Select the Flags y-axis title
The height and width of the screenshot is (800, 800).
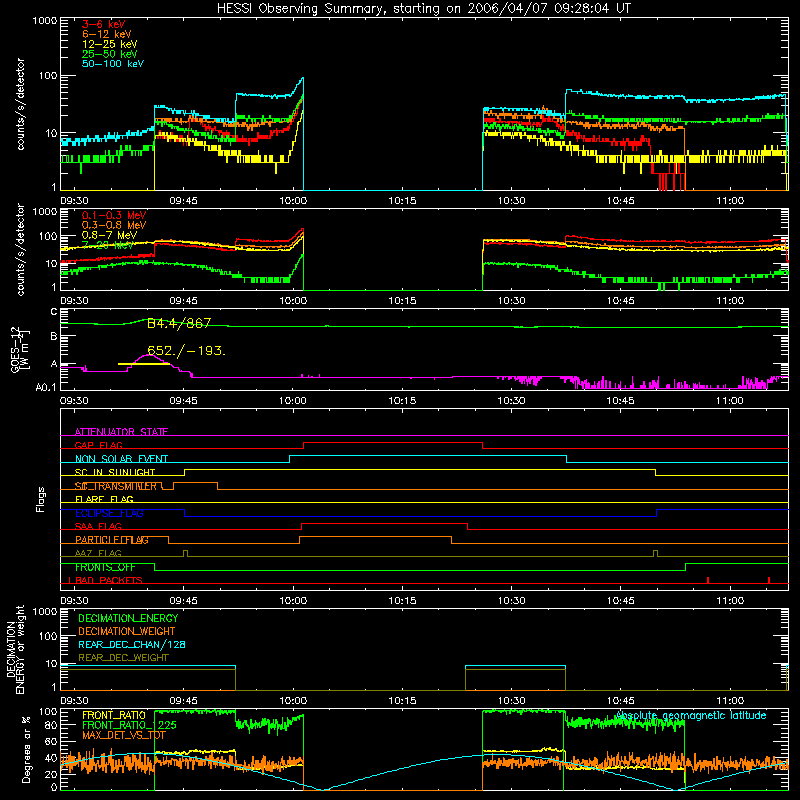coord(41,499)
